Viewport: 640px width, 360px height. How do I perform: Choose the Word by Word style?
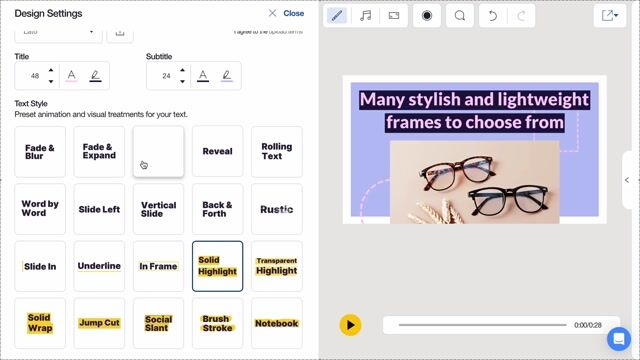pos(40,209)
